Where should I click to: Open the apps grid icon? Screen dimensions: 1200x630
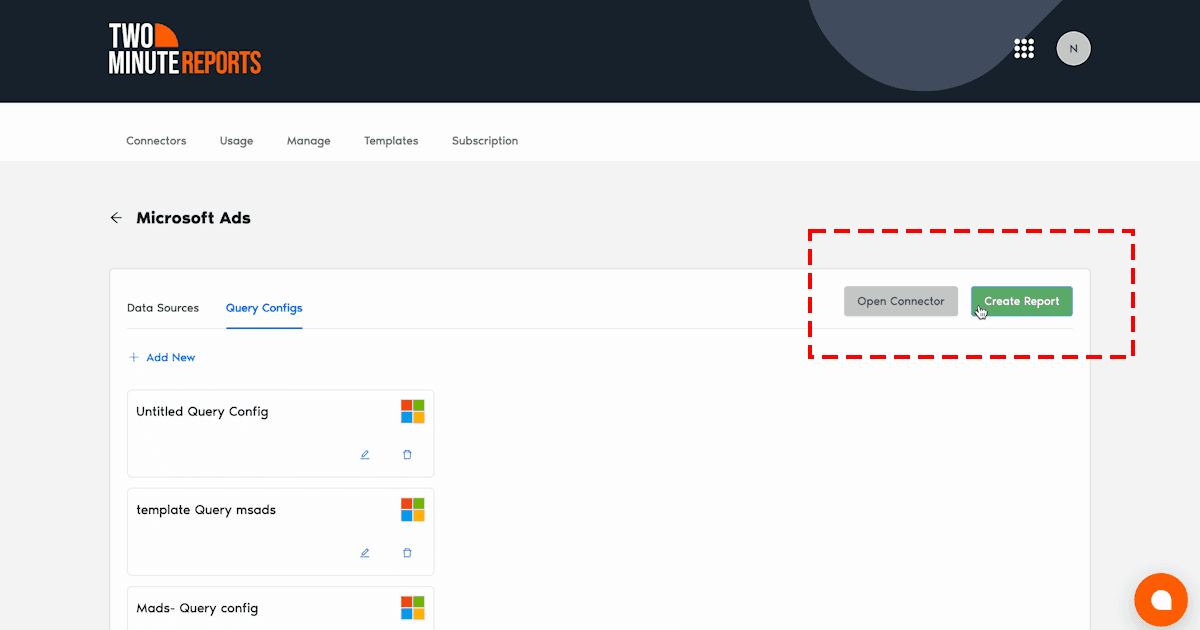[x=1023, y=48]
